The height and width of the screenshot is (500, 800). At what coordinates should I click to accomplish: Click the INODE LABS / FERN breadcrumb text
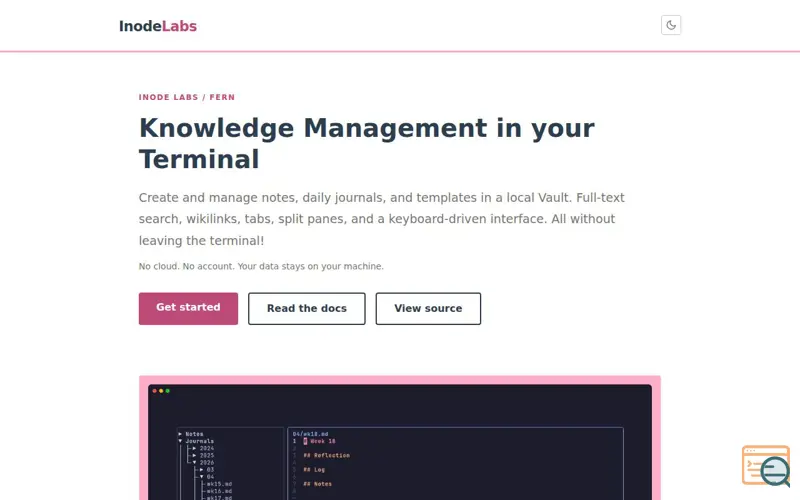(187, 97)
